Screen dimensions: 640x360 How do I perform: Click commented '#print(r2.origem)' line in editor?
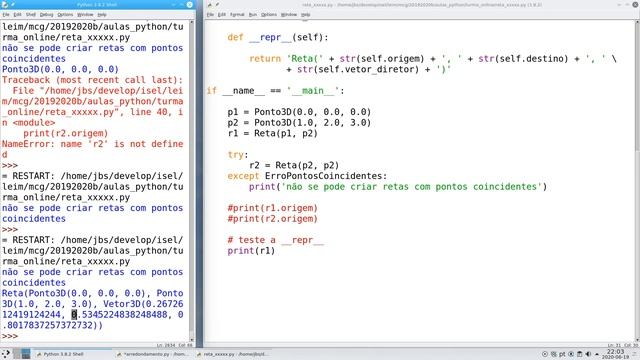click(x=273, y=218)
